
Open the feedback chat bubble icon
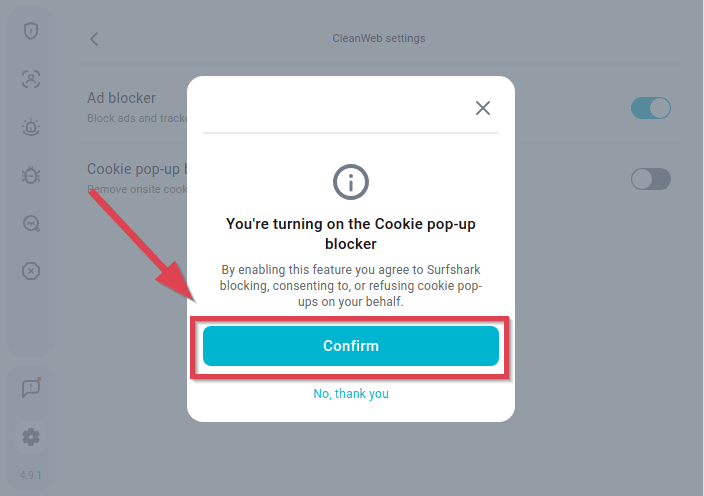click(31, 388)
